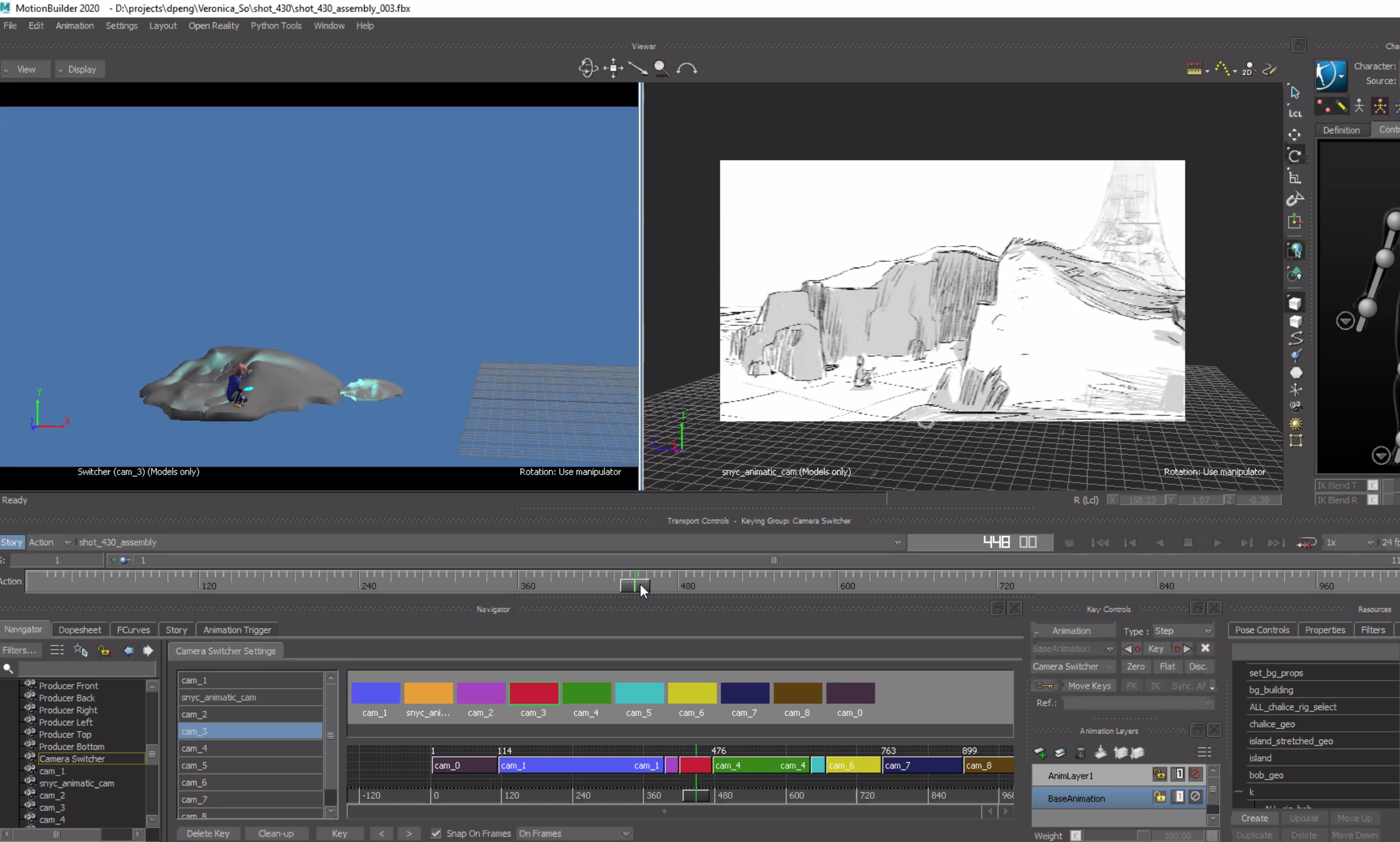This screenshot has height=842, width=1400.
Task: Select the viewer zoom magnifier tool
Action: tap(662, 68)
